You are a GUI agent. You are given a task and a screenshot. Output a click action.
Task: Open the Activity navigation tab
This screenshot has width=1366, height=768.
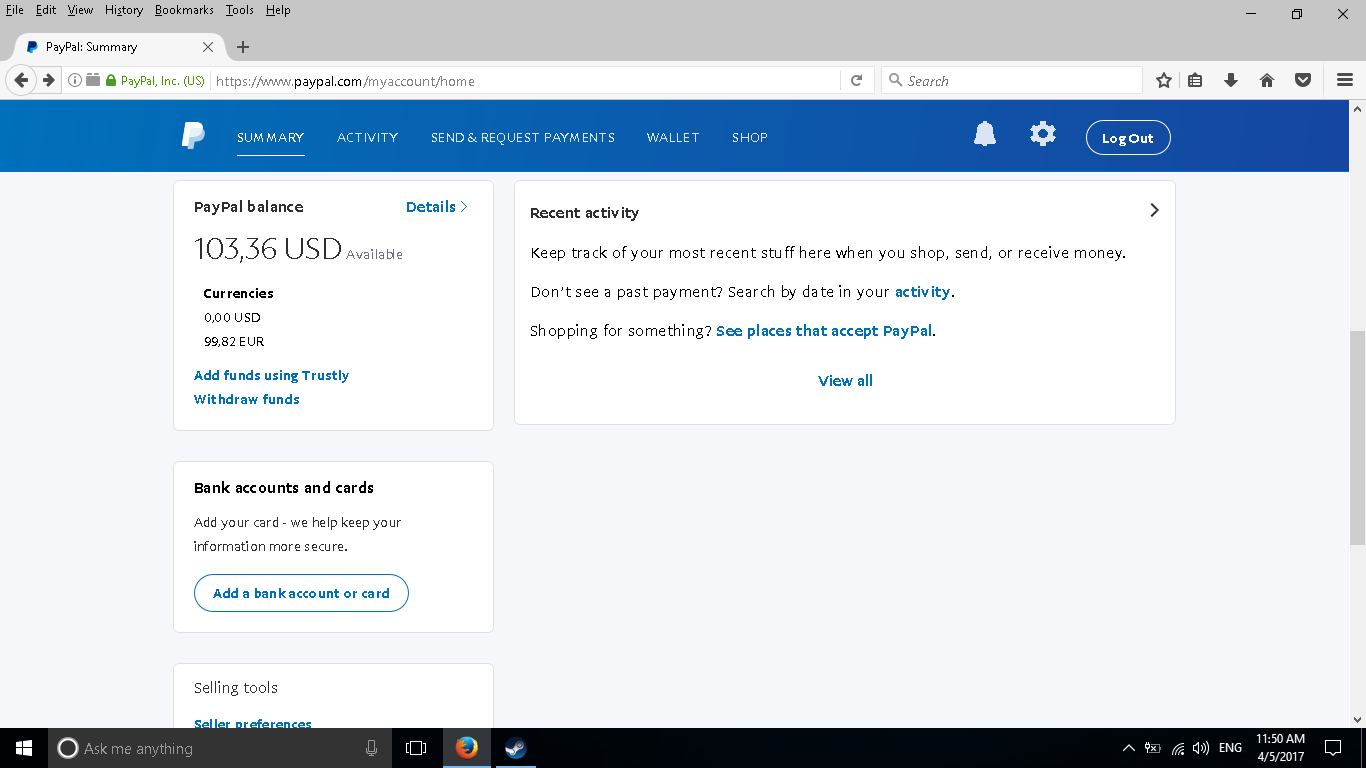pos(367,138)
